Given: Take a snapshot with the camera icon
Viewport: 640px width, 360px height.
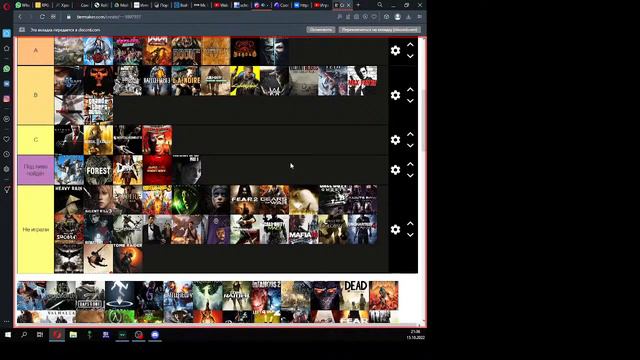Looking at the screenshot, I should (x=356, y=17).
